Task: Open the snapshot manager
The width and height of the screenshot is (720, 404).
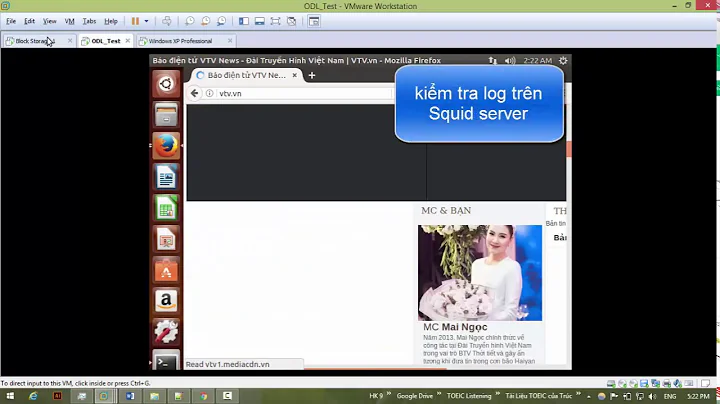Action: (x=221, y=21)
